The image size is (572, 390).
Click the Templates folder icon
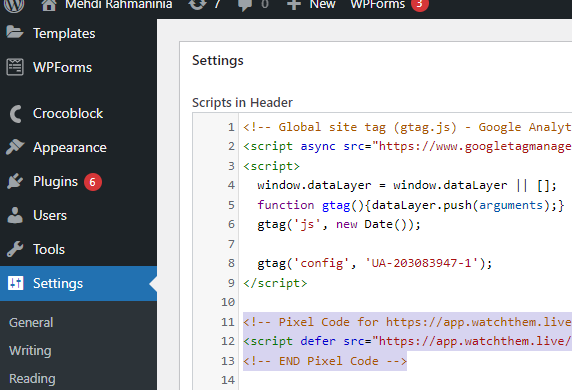15,33
